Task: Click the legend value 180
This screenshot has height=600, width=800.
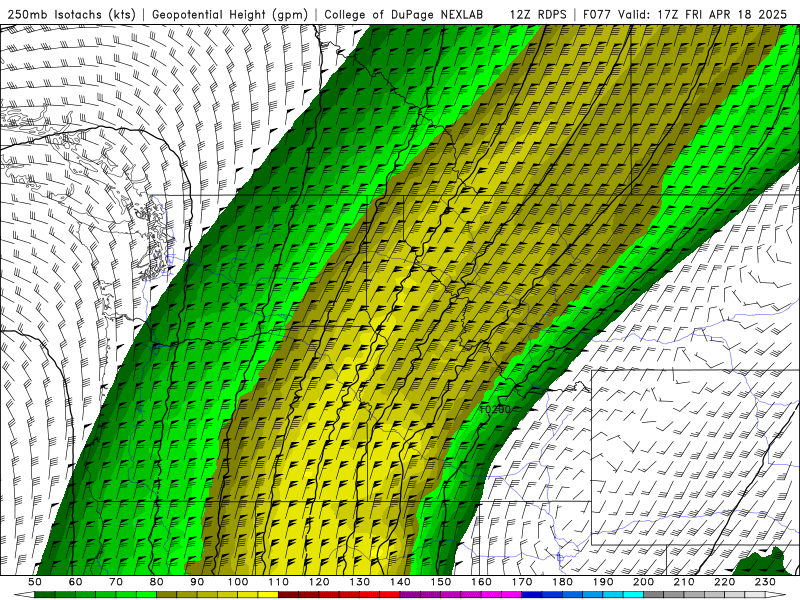Action: coord(563,582)
